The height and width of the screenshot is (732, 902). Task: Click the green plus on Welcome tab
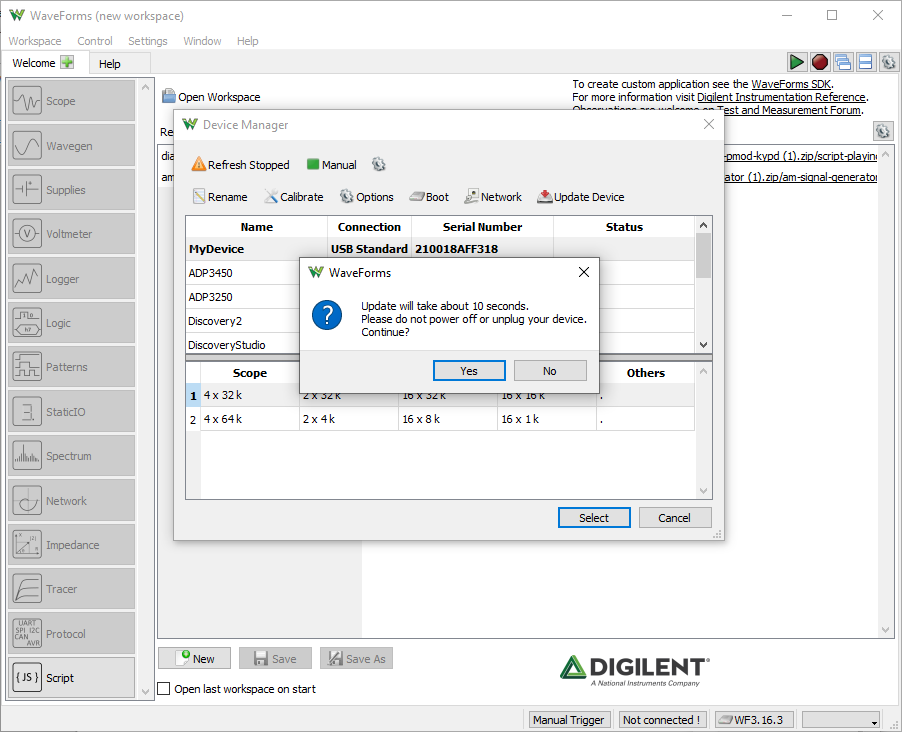coord(67,62)
